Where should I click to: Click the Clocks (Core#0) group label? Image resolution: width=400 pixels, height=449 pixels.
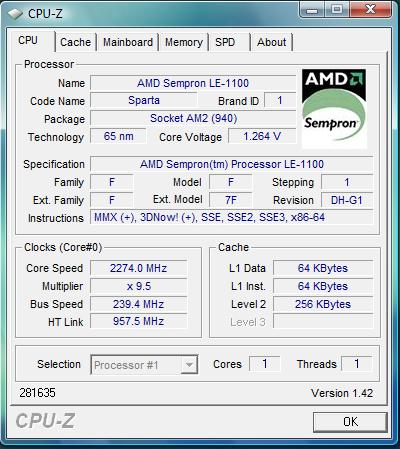(x=63, y=247)
